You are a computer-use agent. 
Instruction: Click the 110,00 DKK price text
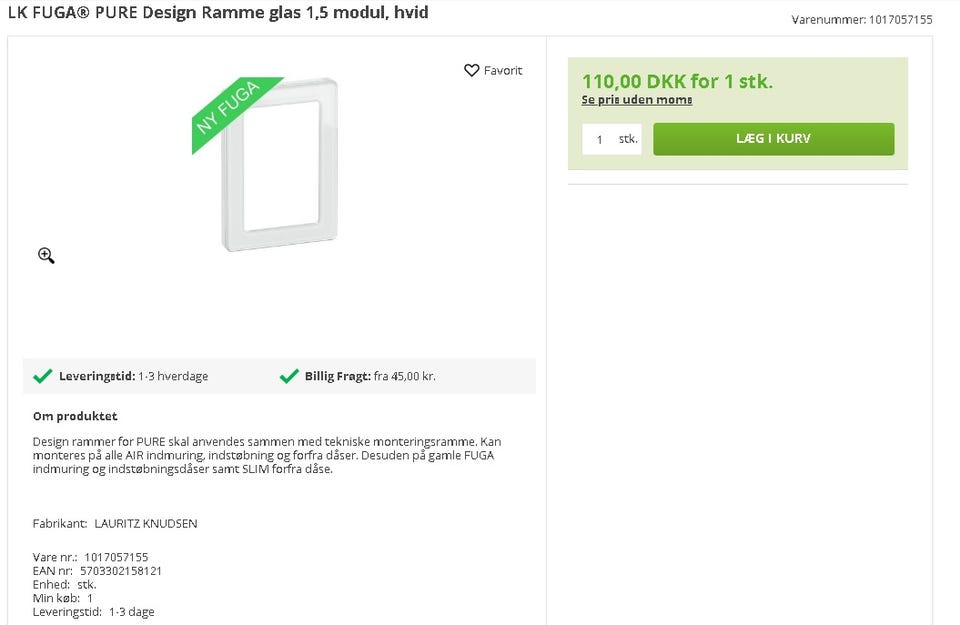pyautogui.click(x=677, y=81)
